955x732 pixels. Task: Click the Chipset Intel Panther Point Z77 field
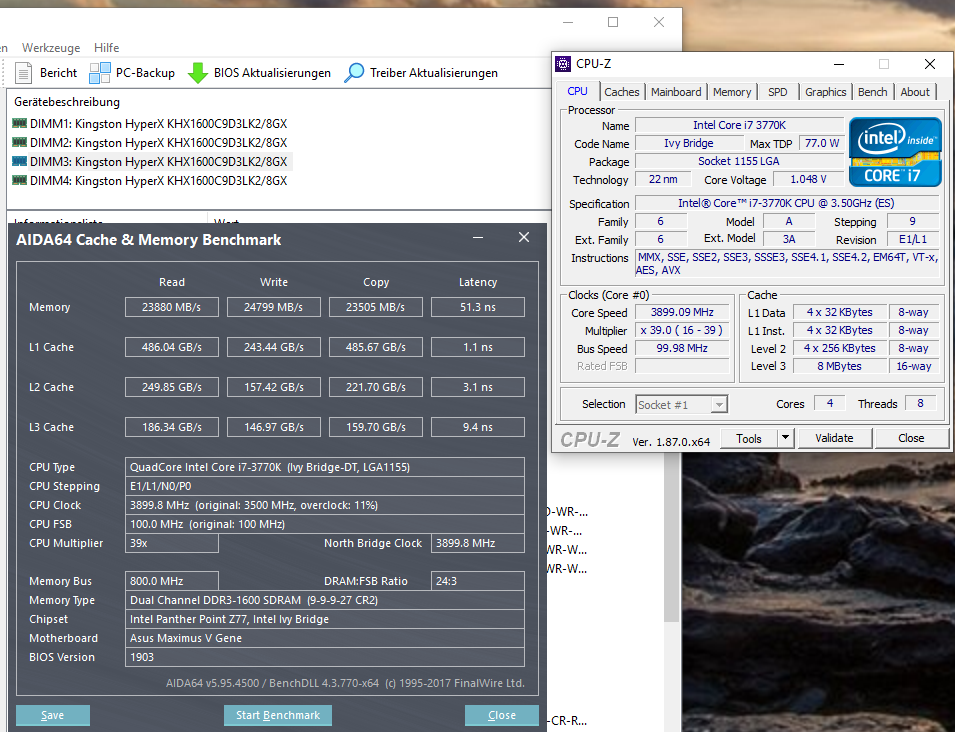tap(325, 619)
